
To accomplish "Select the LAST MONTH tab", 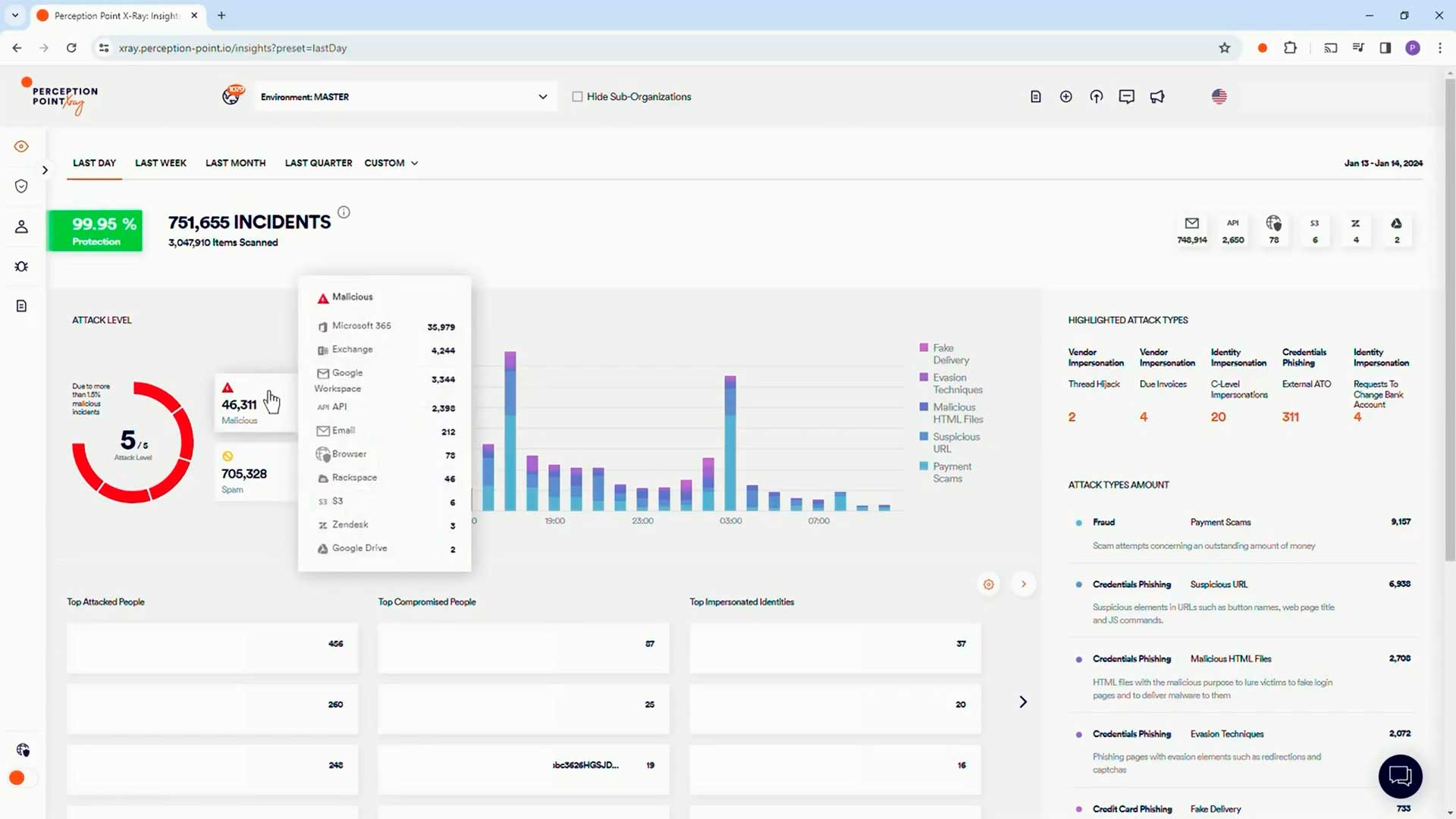I will 235,163.
